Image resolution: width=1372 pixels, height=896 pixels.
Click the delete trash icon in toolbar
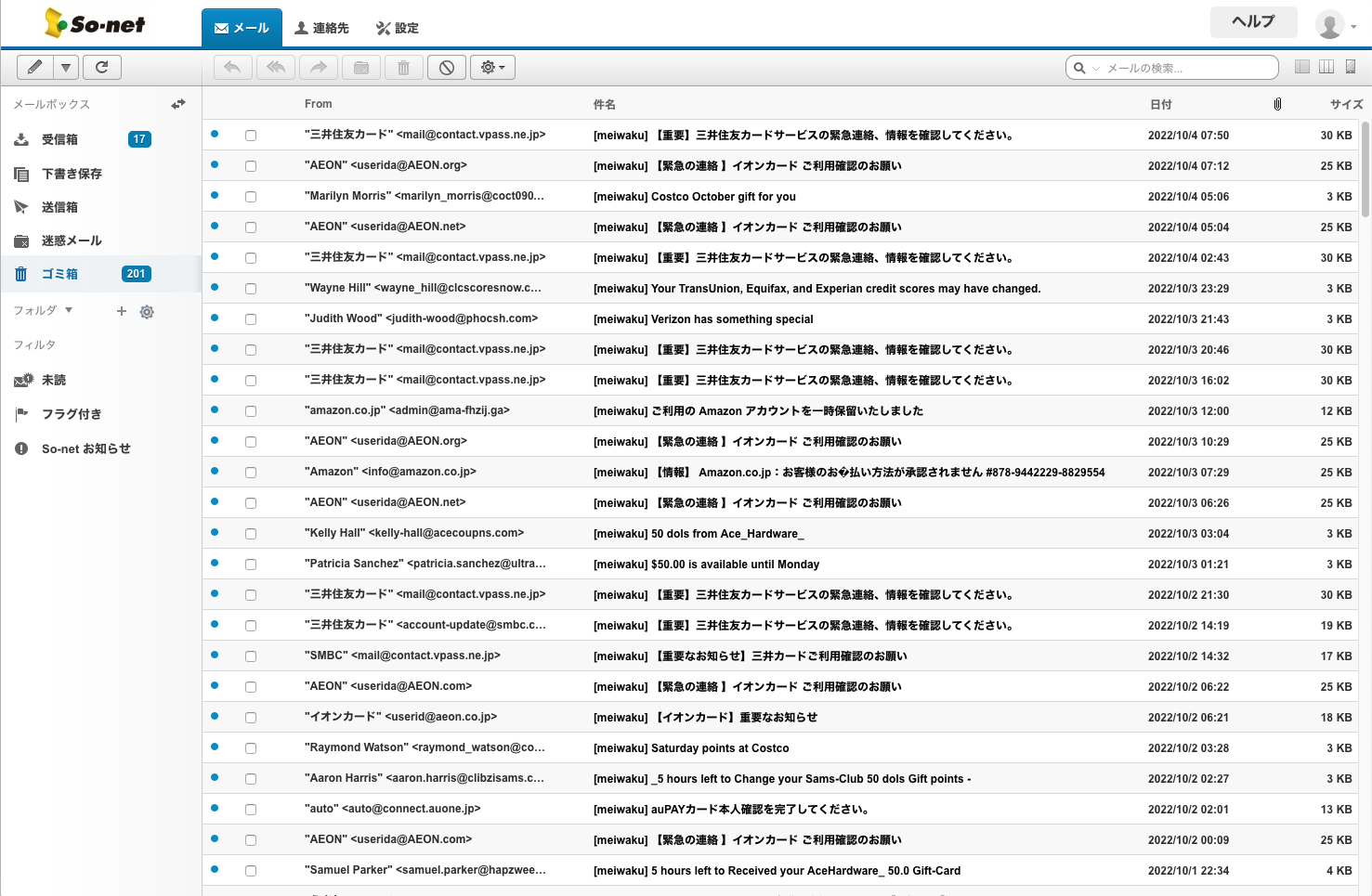point(404,67)
